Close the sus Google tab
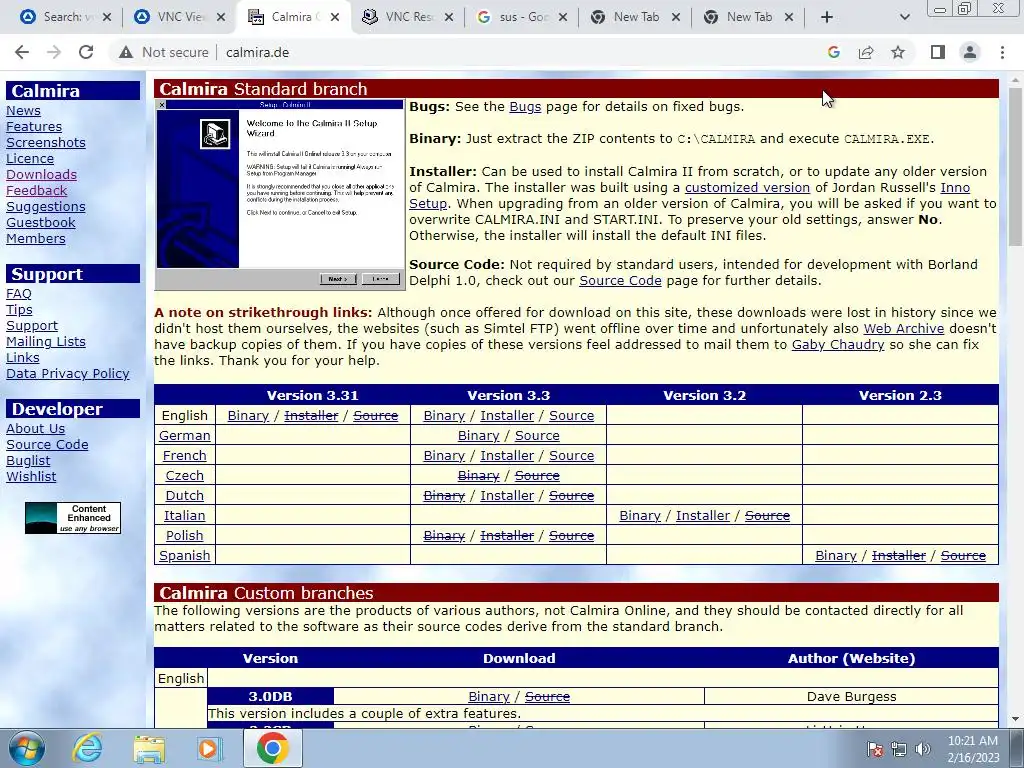This screenshot has width=1024, height=768. point(562,17)
